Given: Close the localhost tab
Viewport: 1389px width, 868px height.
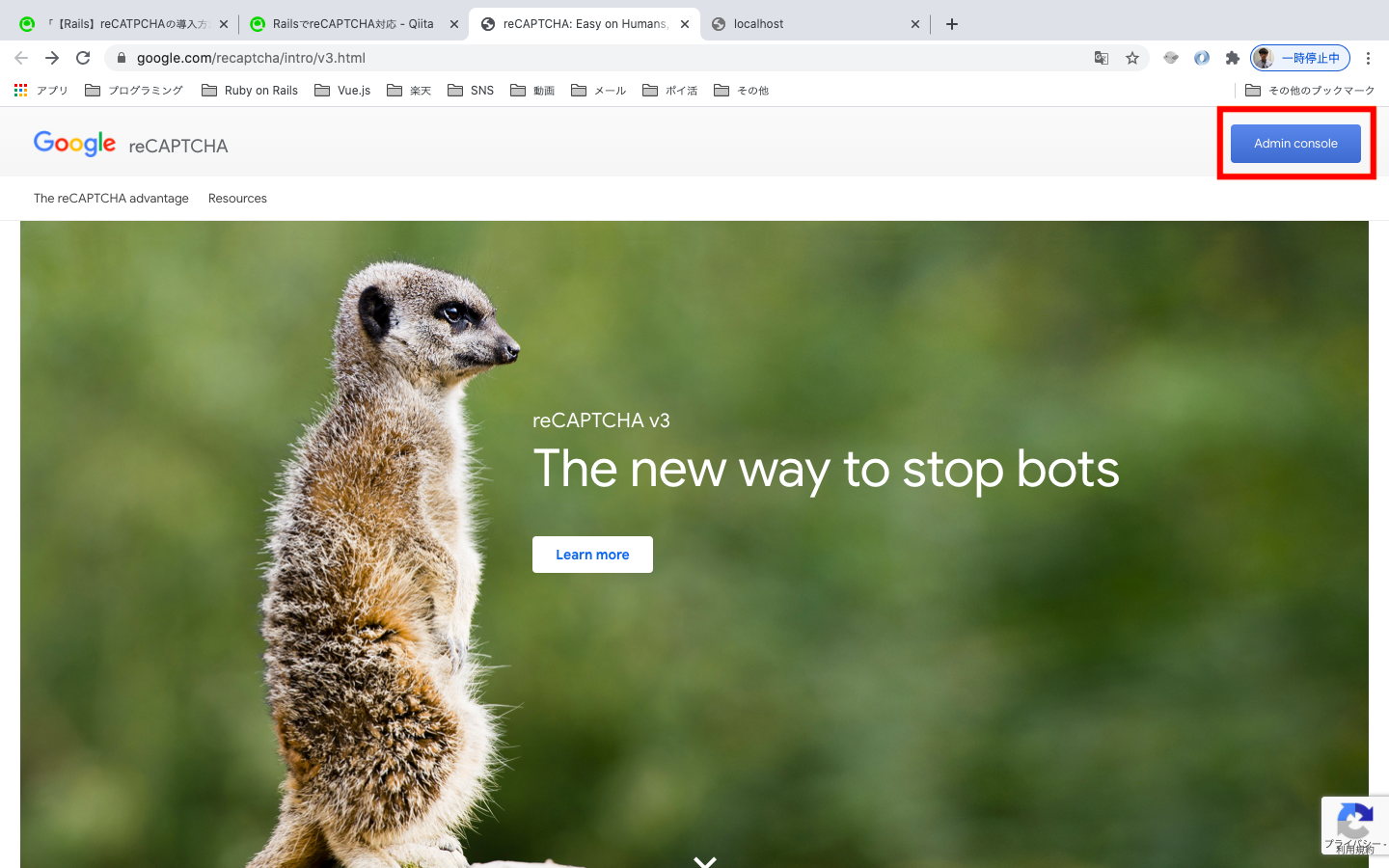Looking at the screenshot, I should pyautogui.click(x=915, y=24).
